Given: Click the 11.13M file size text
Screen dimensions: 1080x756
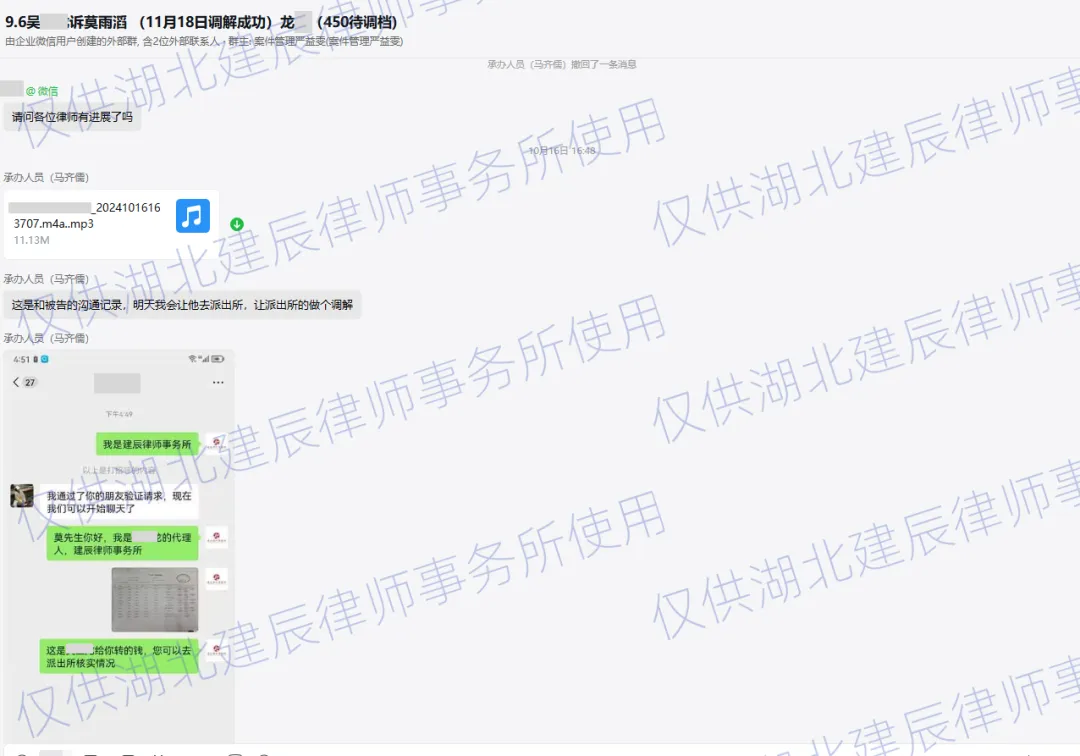Looking at the screenshot, I should click(x=32, y=240).
